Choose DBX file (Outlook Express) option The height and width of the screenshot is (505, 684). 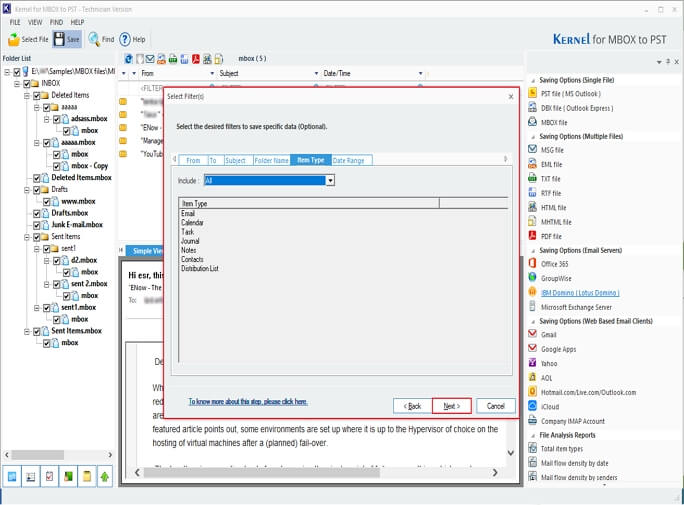click(577, 108)
